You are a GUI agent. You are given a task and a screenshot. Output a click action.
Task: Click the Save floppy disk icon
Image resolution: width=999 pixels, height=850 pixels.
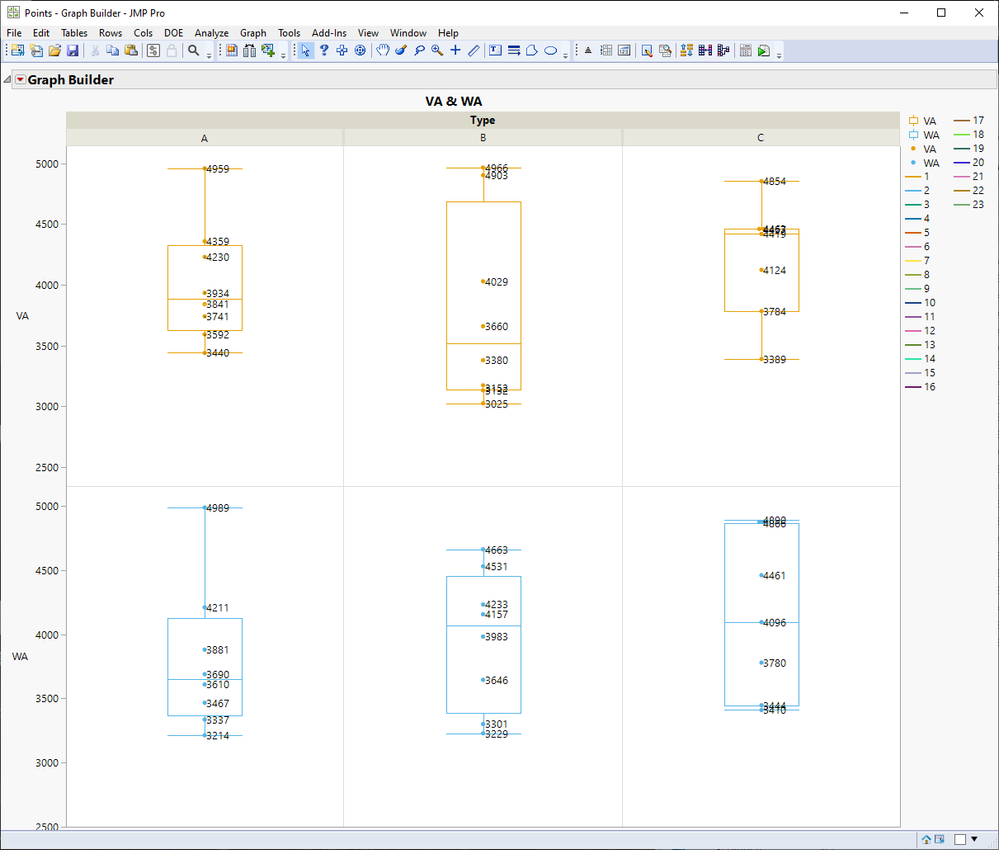[x=72, y=51]
